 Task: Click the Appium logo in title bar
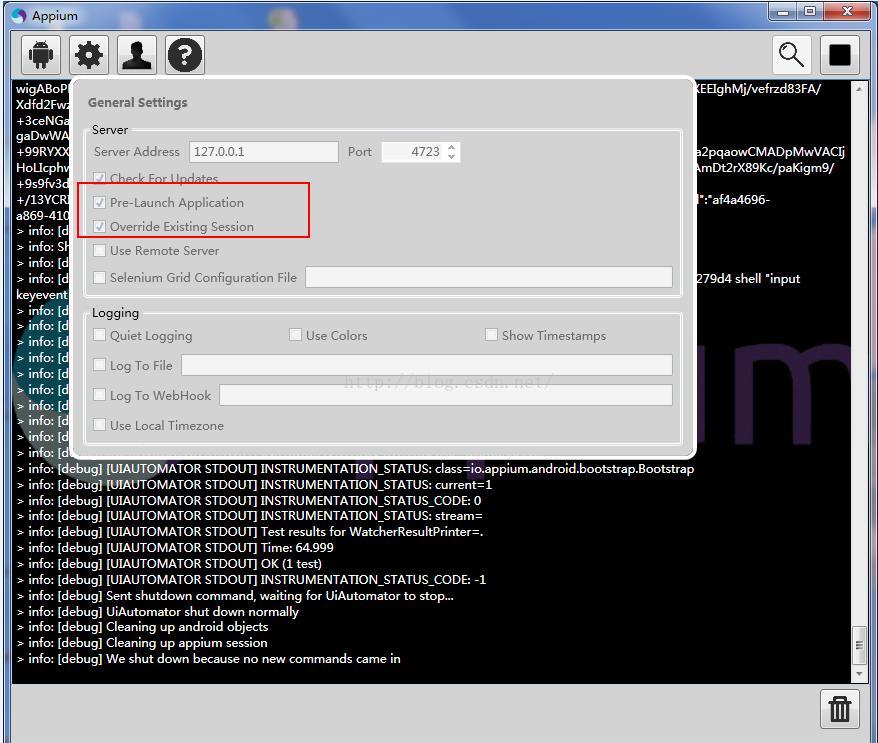18,15
